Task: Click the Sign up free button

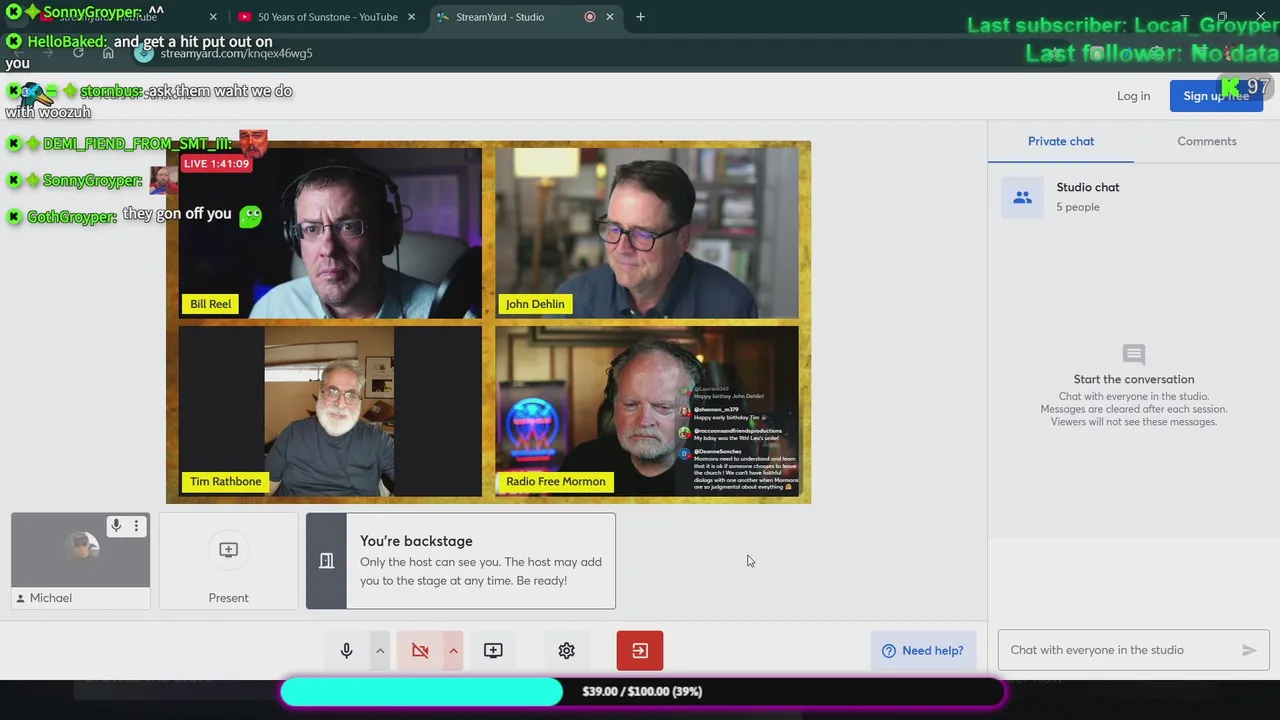Action: tap(1216, 96)
